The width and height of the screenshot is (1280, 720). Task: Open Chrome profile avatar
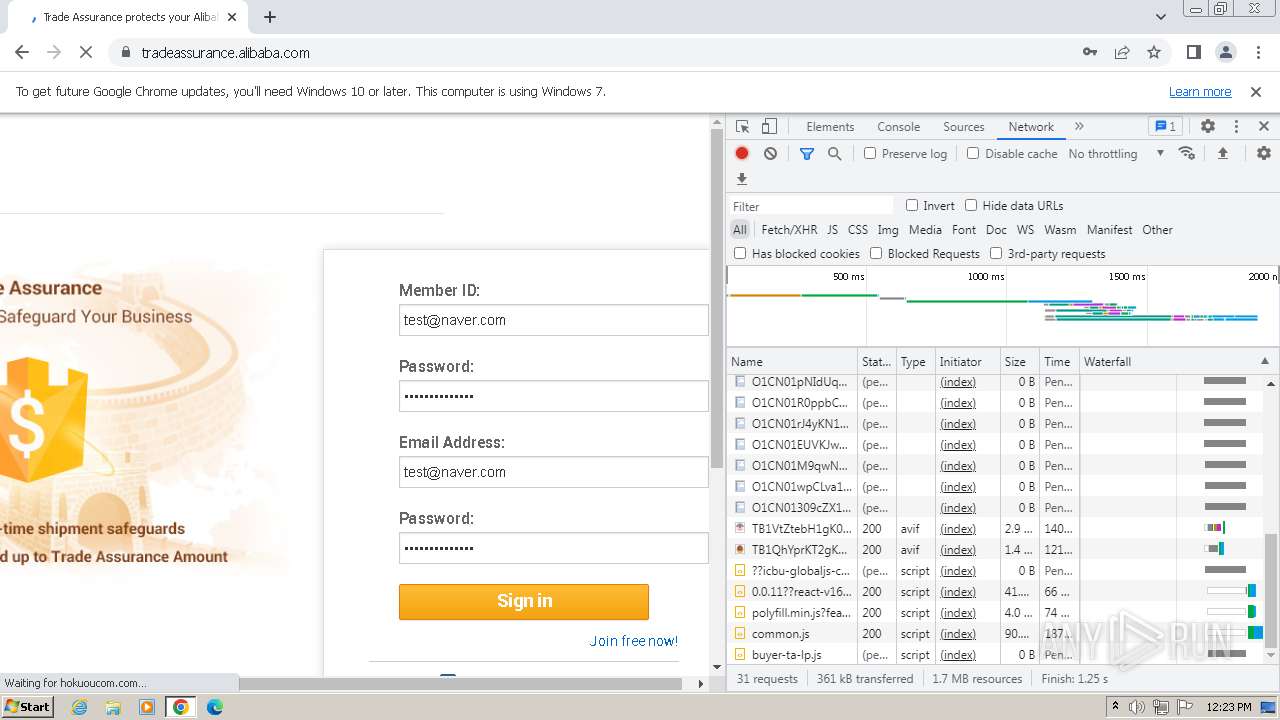pos(1226,53)
